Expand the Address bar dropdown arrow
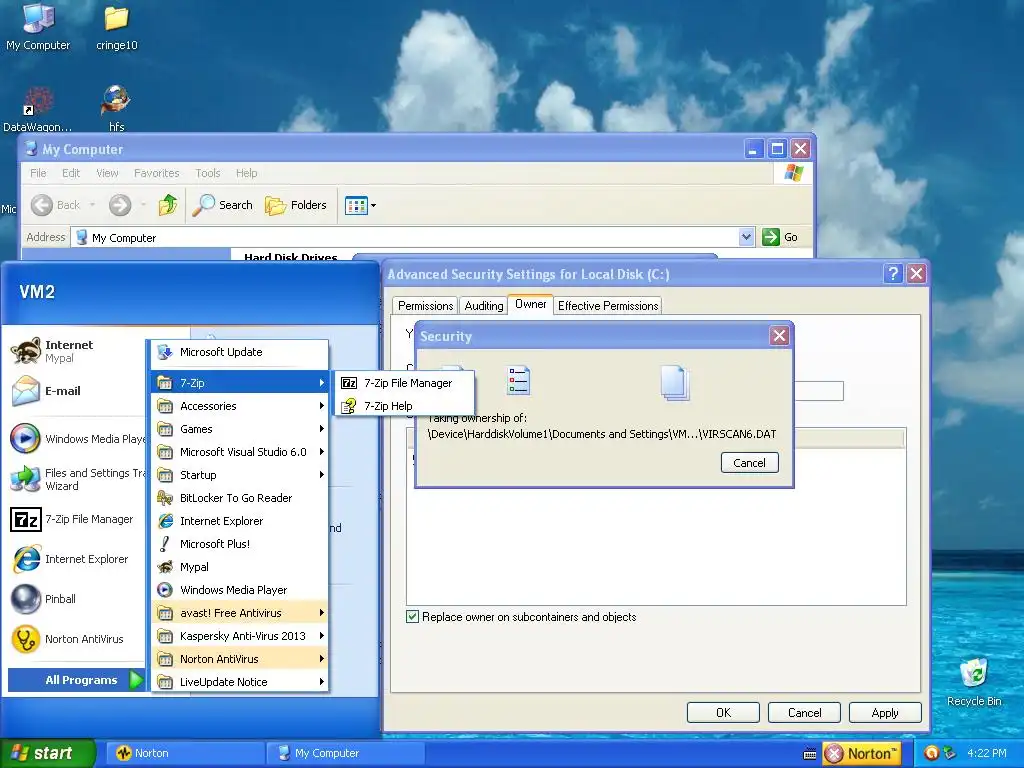 [746, 237]
